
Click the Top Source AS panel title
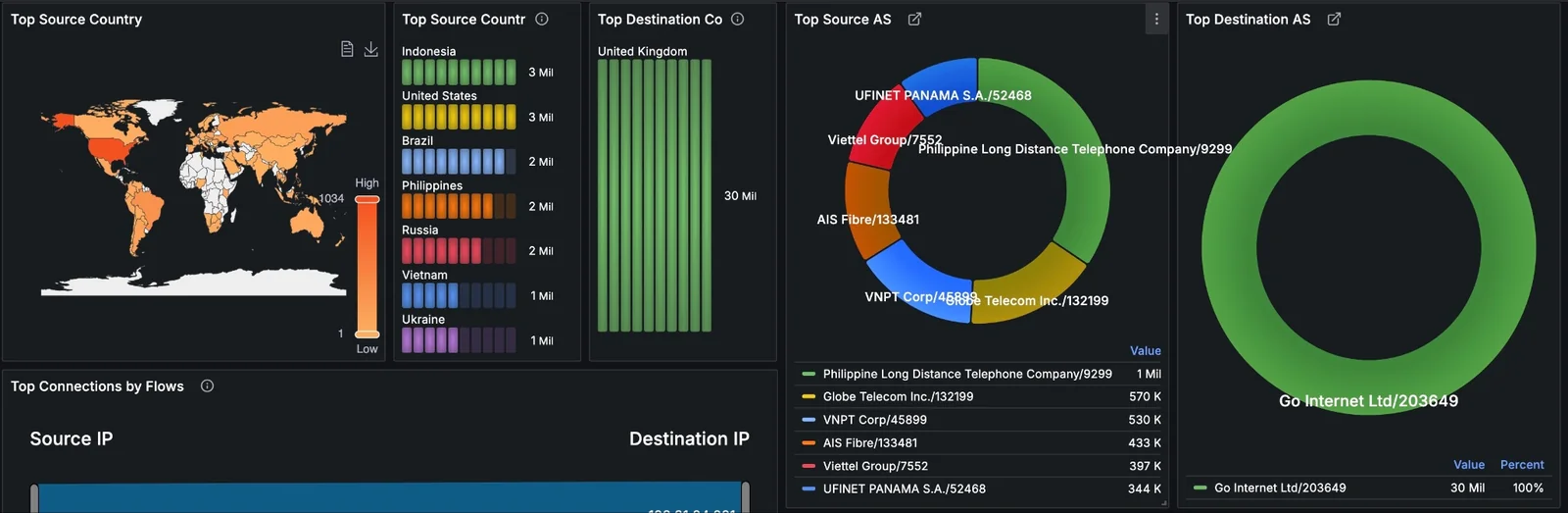point(843,19)
